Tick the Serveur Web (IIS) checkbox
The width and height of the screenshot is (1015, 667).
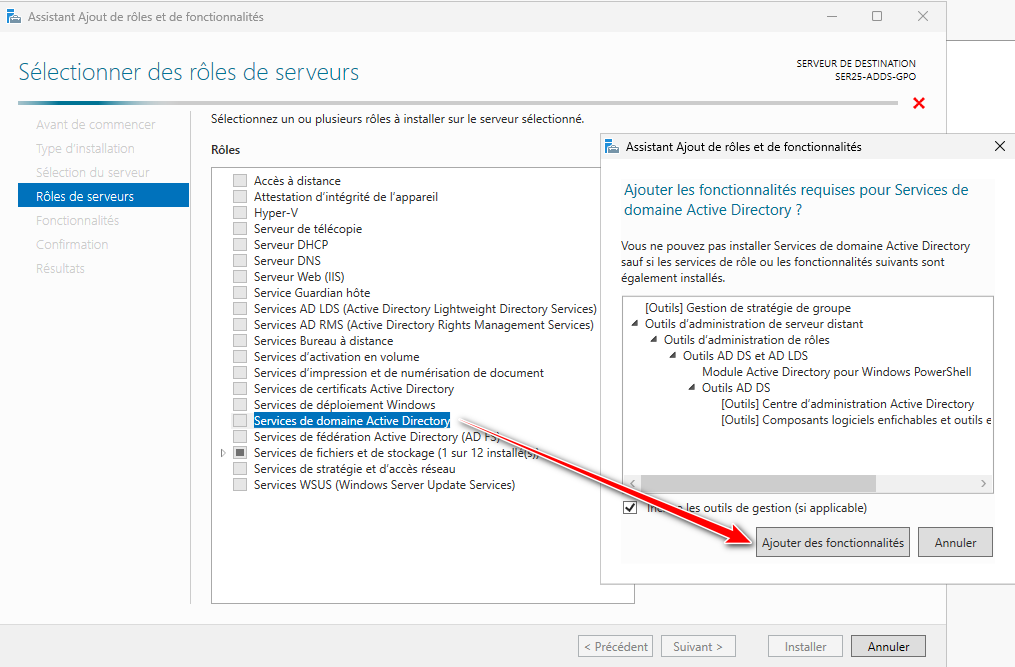click(240, 277)
